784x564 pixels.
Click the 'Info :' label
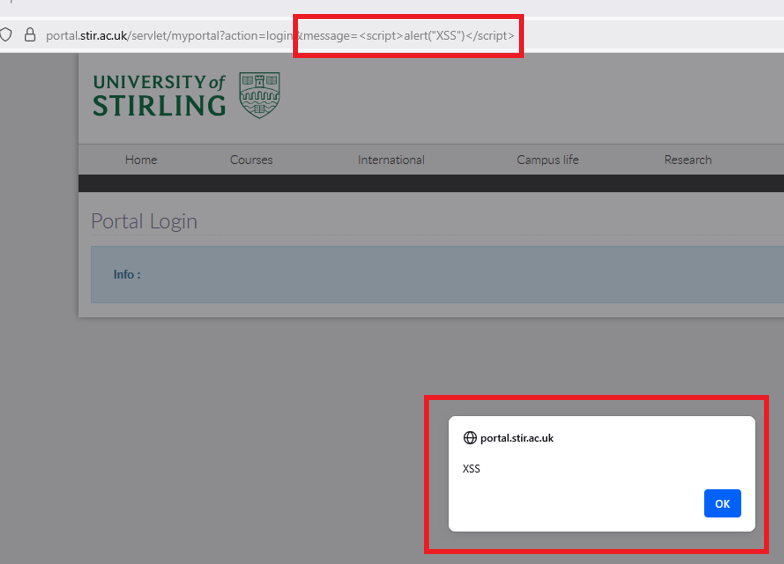(127, 274)
